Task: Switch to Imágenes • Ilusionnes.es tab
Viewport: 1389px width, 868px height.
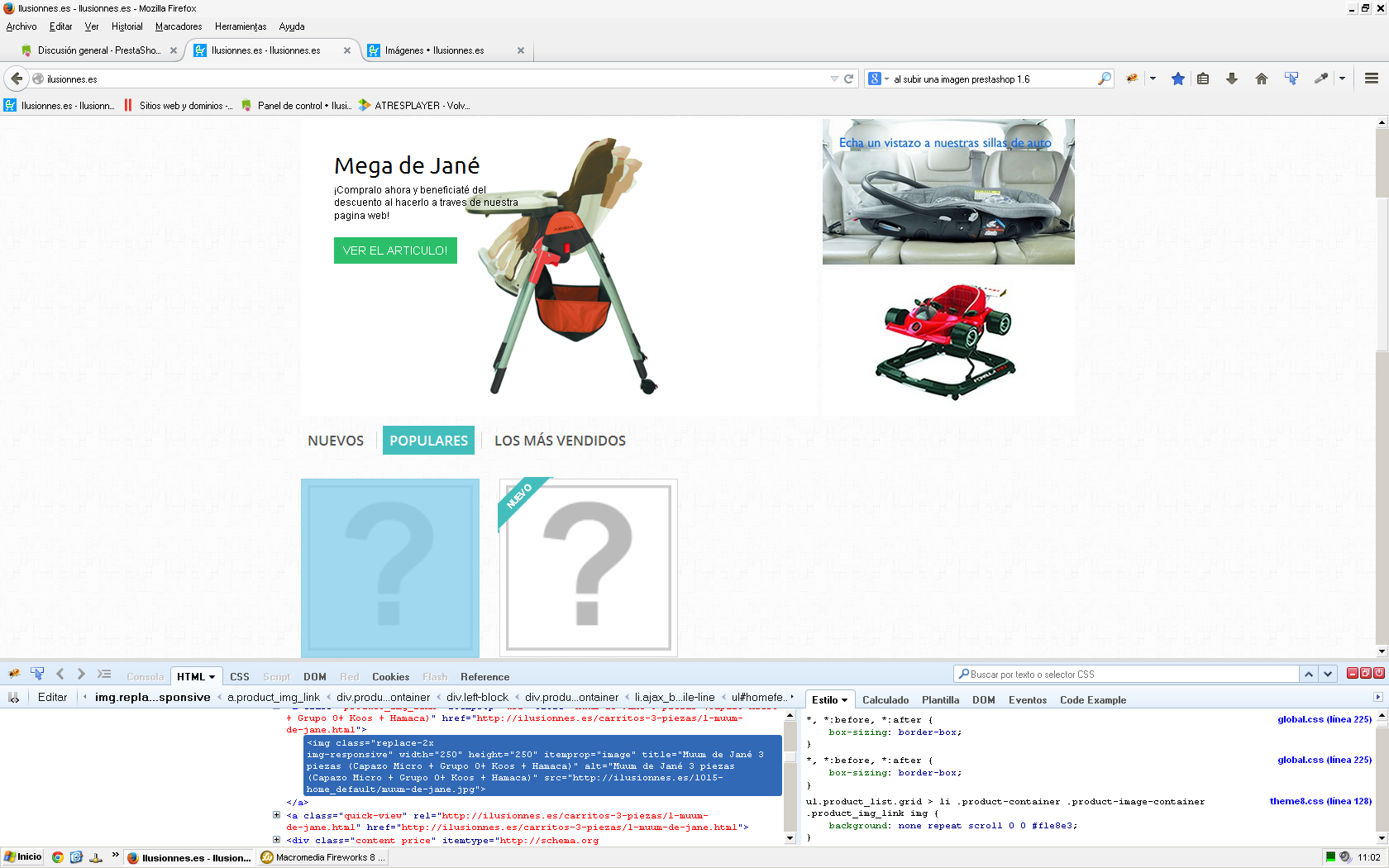Action: [446, 50]
